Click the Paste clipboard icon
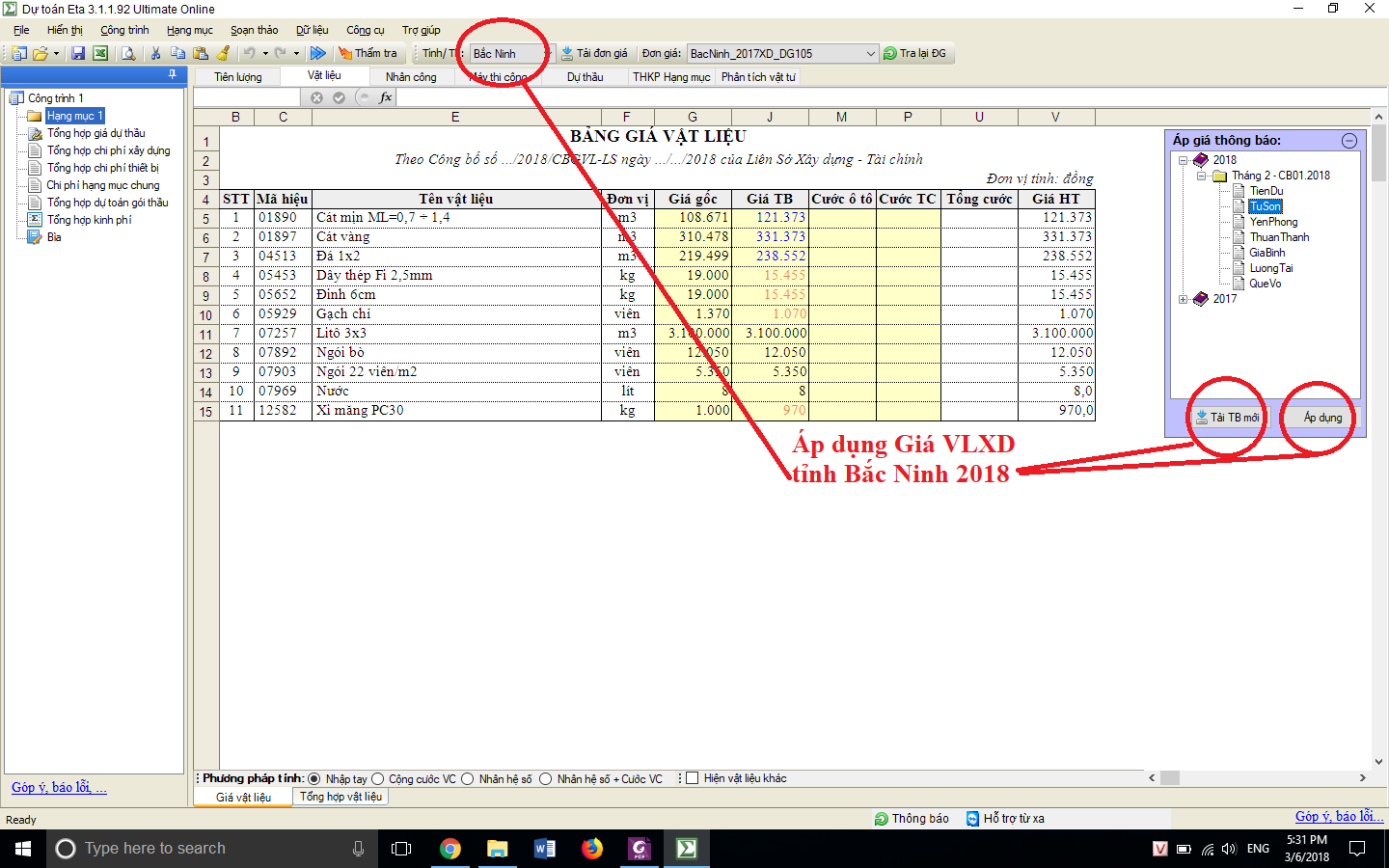The image size is (1389, 868). pos(201,54)
